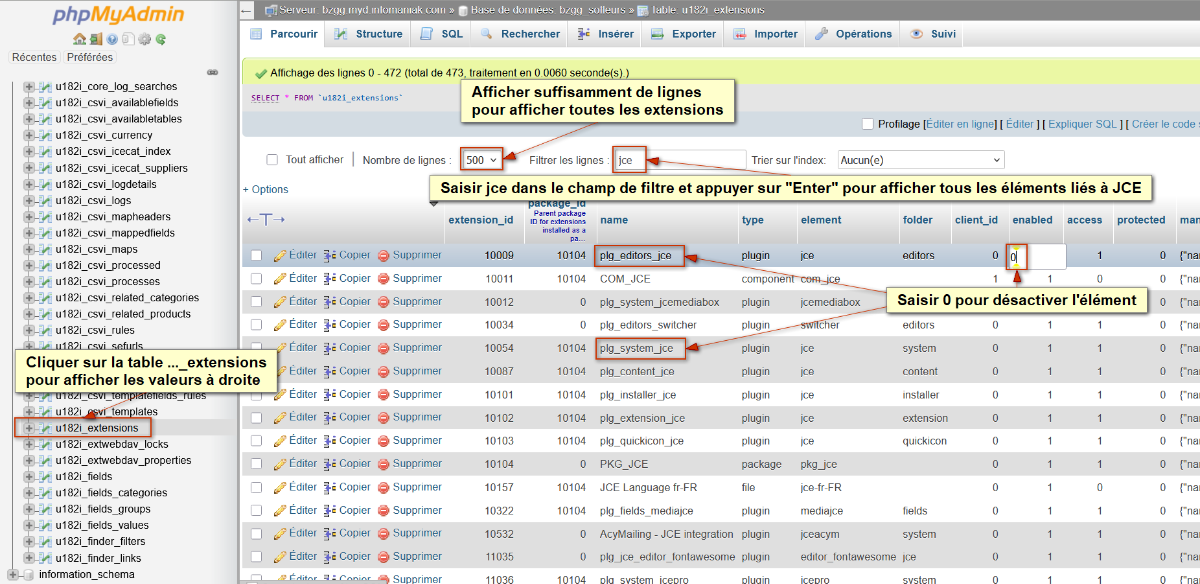Click table icon beside u182i_finder_links
Screen dimensions: 1200x584
(x=45, y=558)
